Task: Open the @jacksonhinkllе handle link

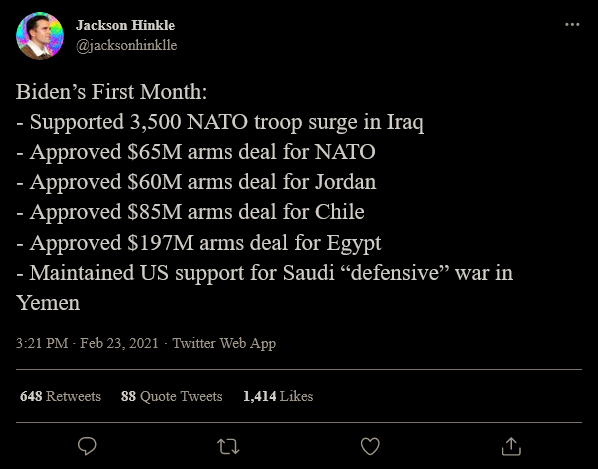Action: pos(127,45)
